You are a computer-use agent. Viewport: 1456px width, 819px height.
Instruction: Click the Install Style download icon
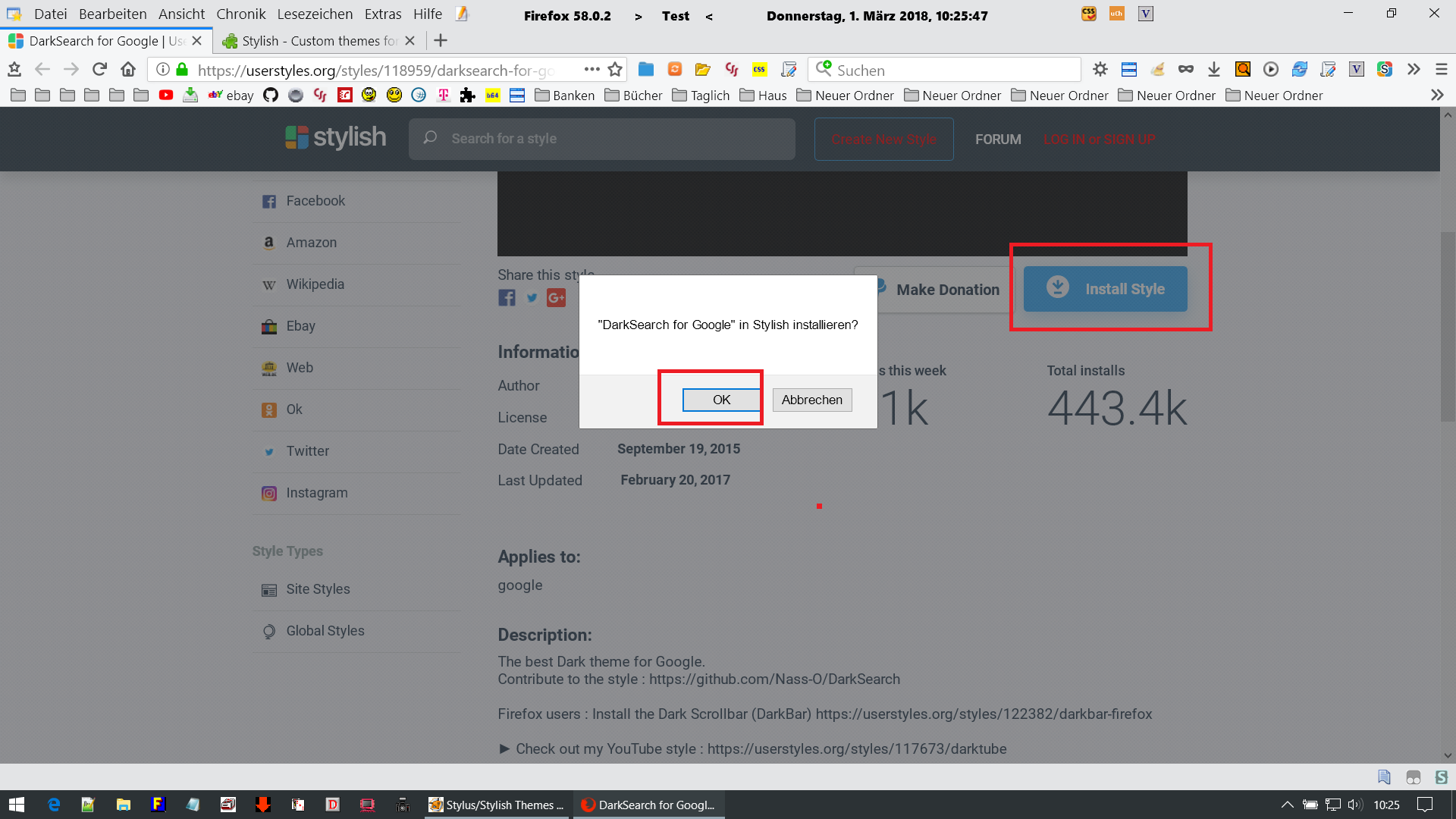pos(1058,287)
